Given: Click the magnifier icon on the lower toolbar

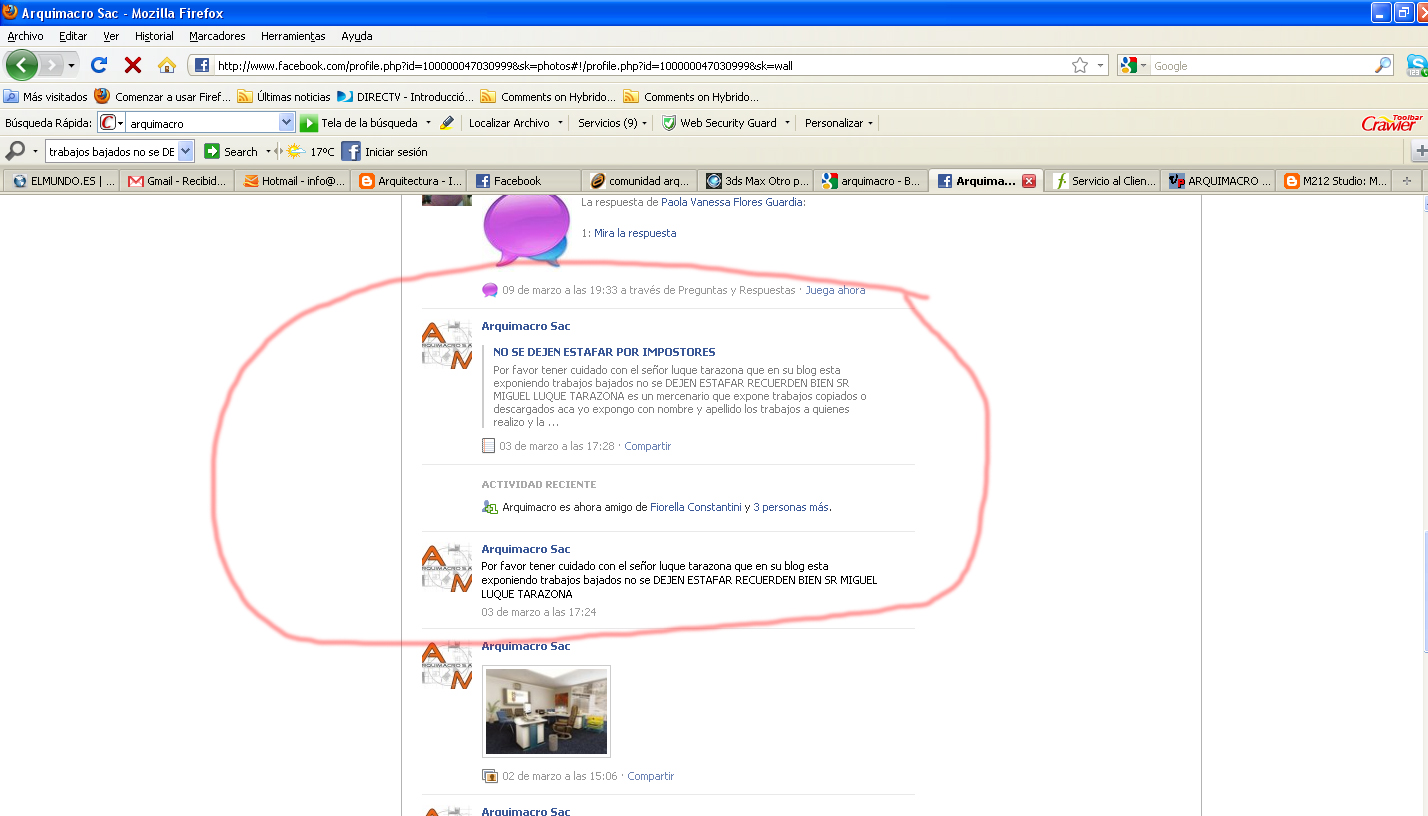Looking at the screenshot, I should pos(15,151).
